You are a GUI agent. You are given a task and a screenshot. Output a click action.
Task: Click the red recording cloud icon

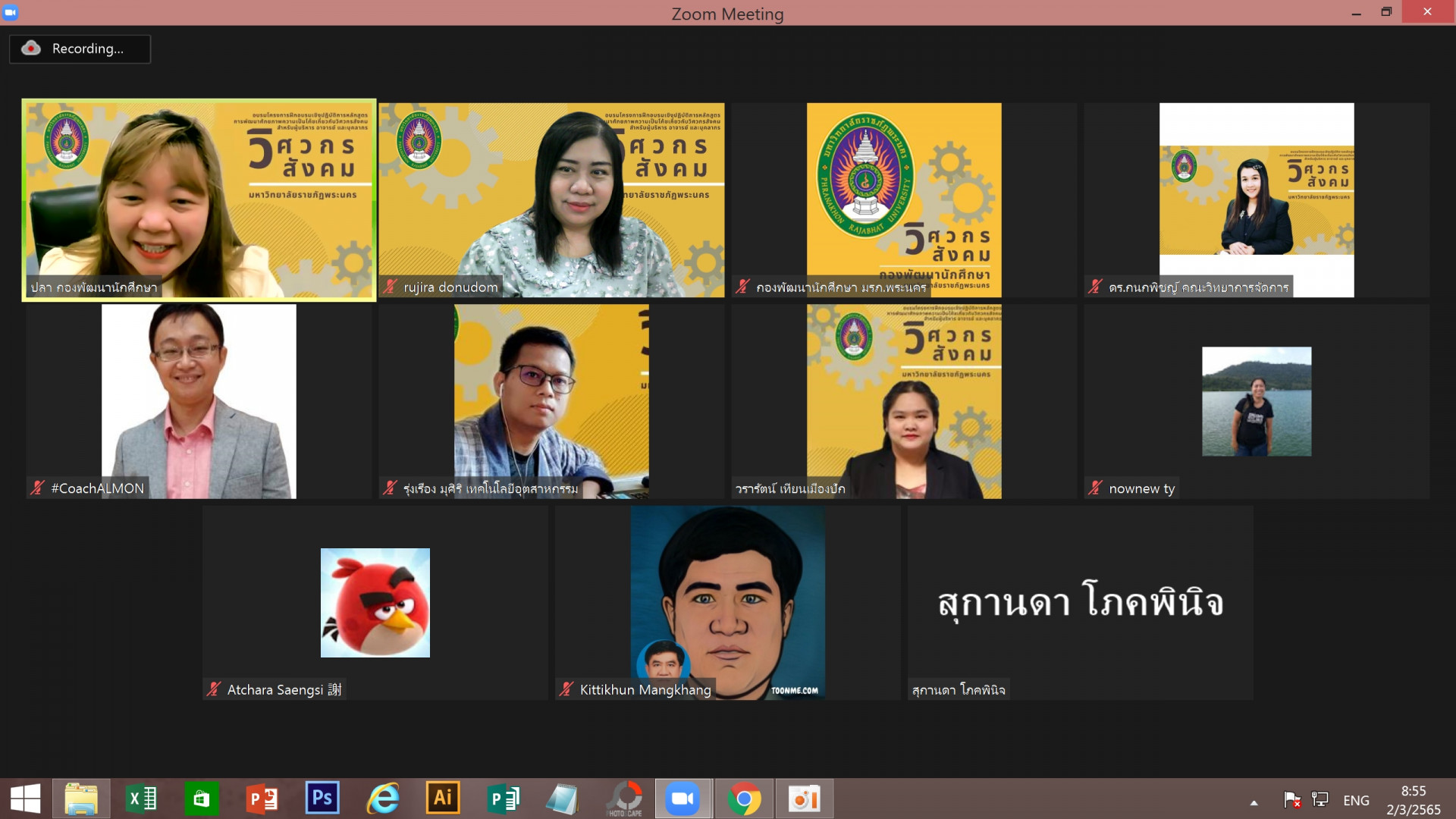31,48
